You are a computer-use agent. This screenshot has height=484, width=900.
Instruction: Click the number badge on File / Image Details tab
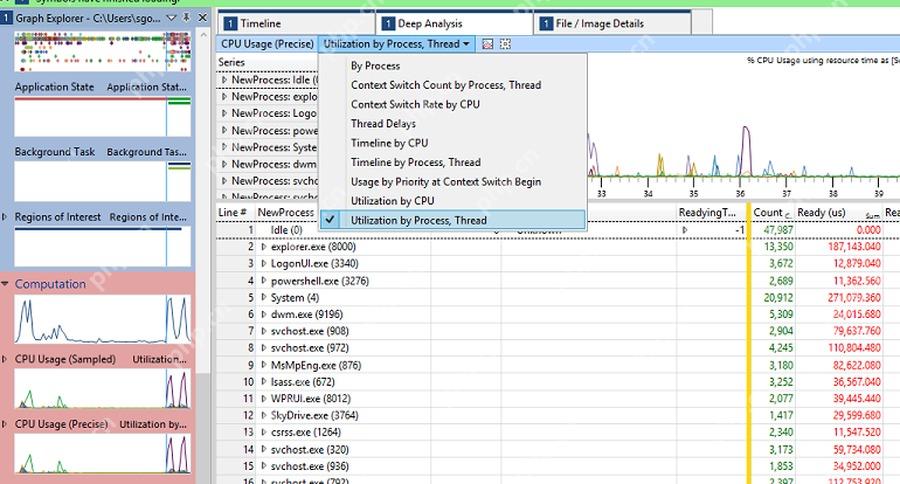point(546,24)
